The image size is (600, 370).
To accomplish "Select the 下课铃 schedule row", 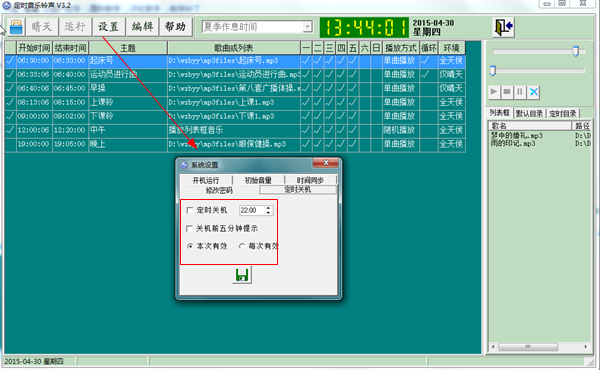I will (235, 116).
